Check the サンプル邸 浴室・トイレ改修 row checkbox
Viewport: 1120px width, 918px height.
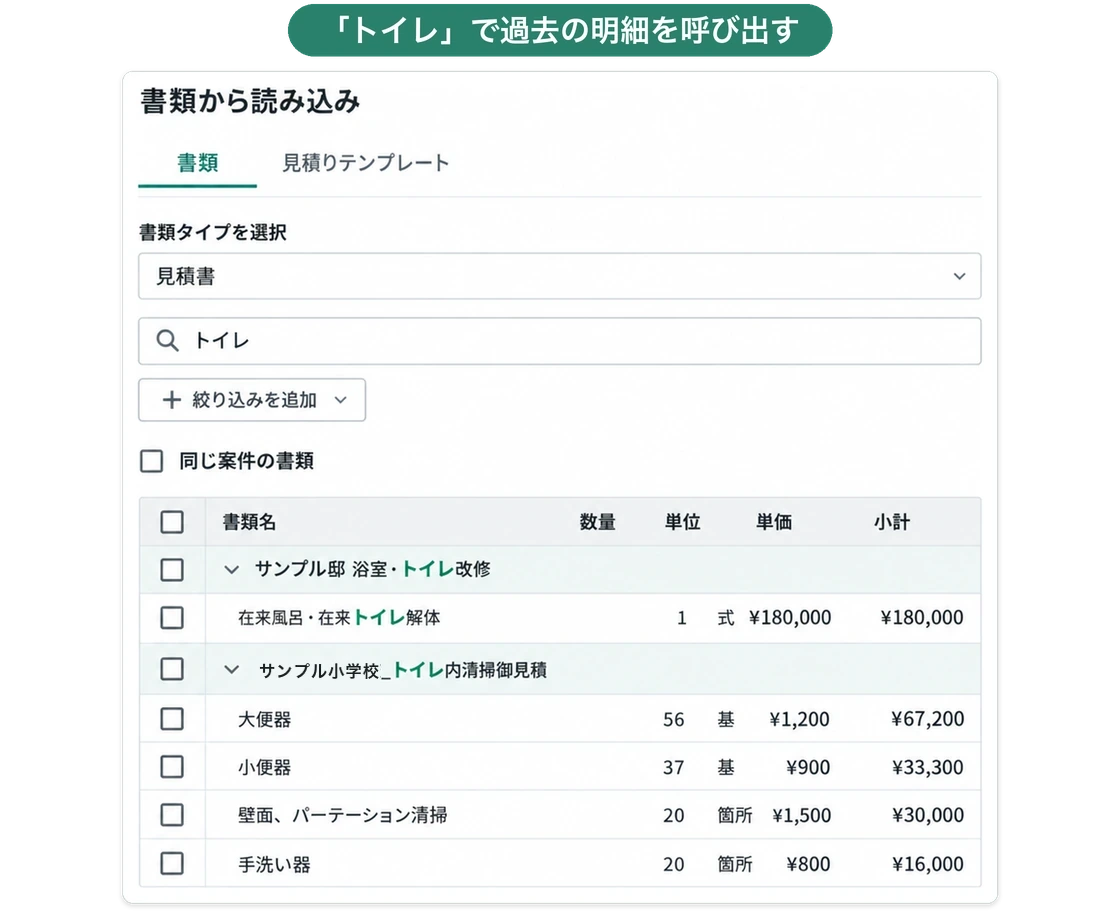click(x=172, y=570)
